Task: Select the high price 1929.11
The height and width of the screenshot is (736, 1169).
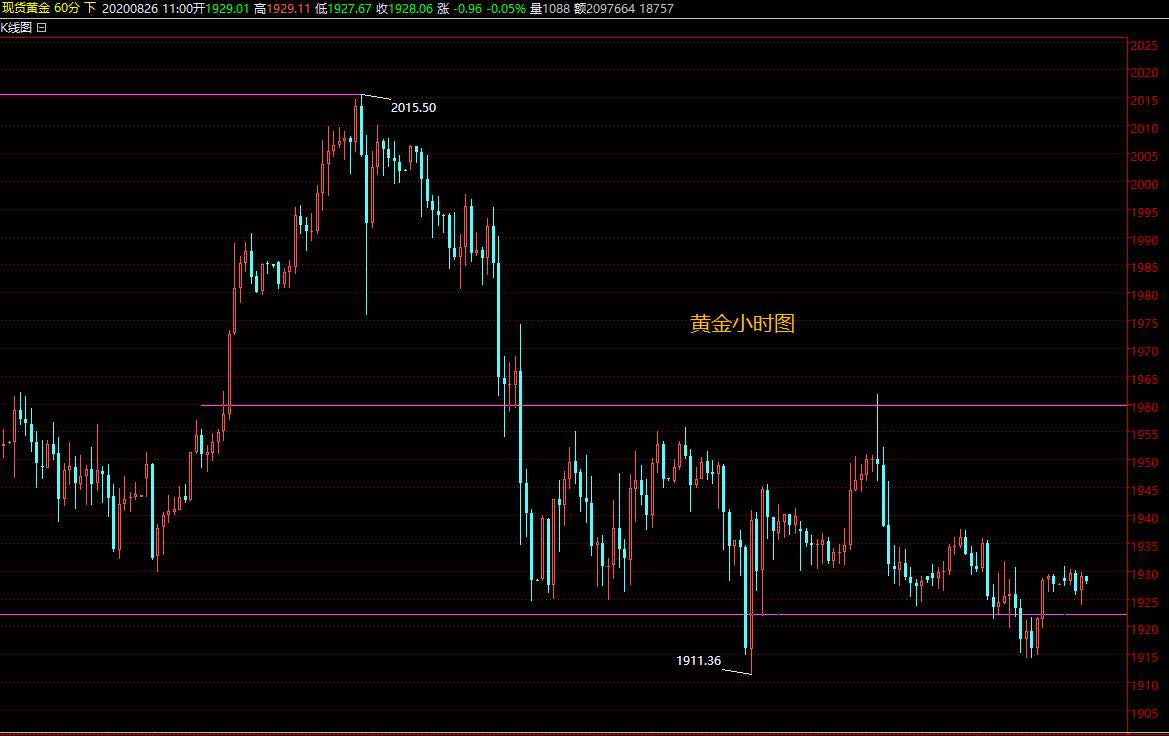Action: (289, 8)
